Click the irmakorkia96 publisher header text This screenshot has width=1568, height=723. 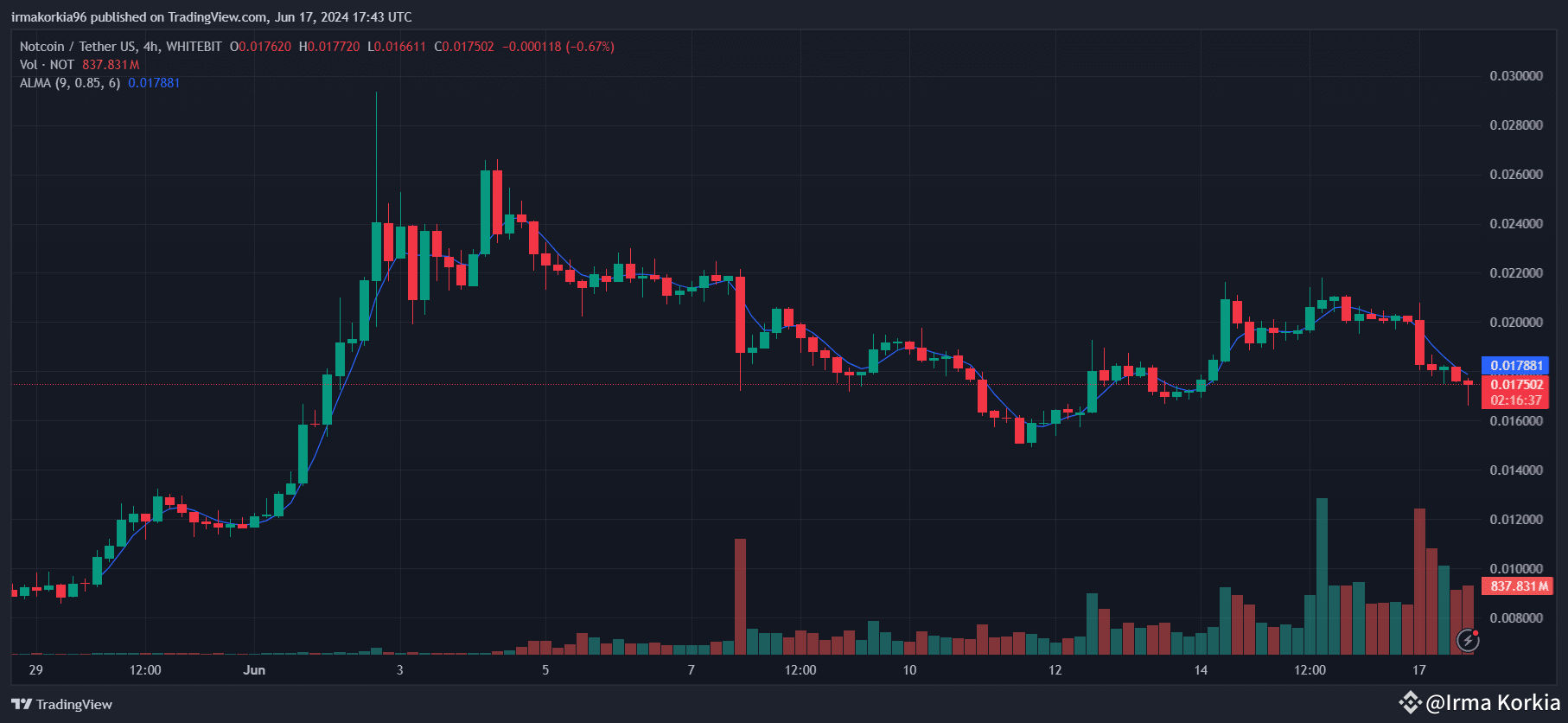[211, 17]
